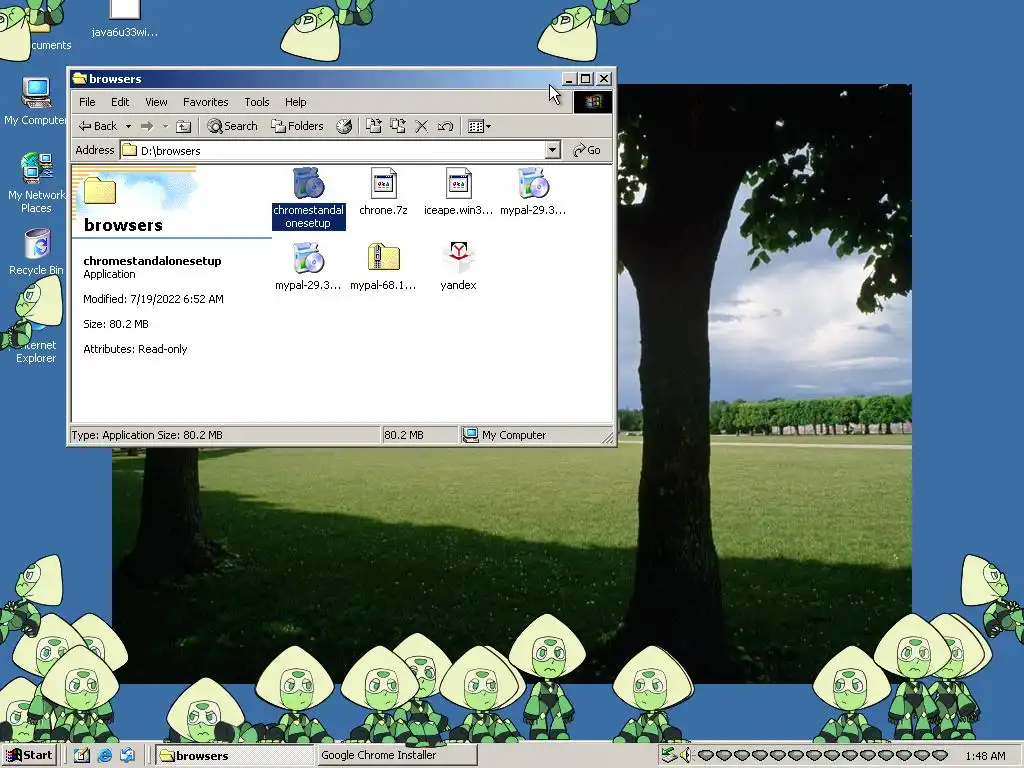Select the yandex installer file
The height and width of the screenshot is (768, 1024).
[x=458, y=266]
